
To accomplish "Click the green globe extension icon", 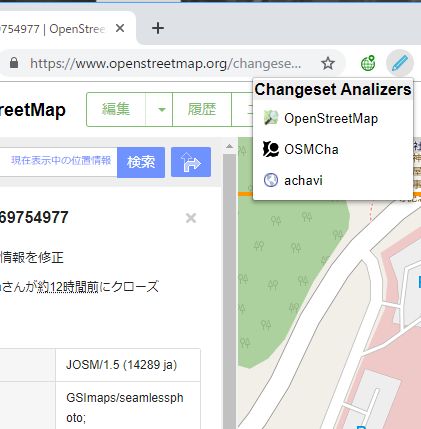I will pos(368,63).
